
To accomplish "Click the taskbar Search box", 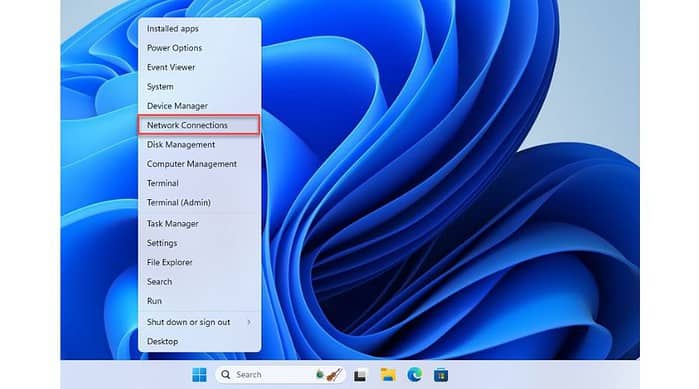I will click(x=280, y=375).
